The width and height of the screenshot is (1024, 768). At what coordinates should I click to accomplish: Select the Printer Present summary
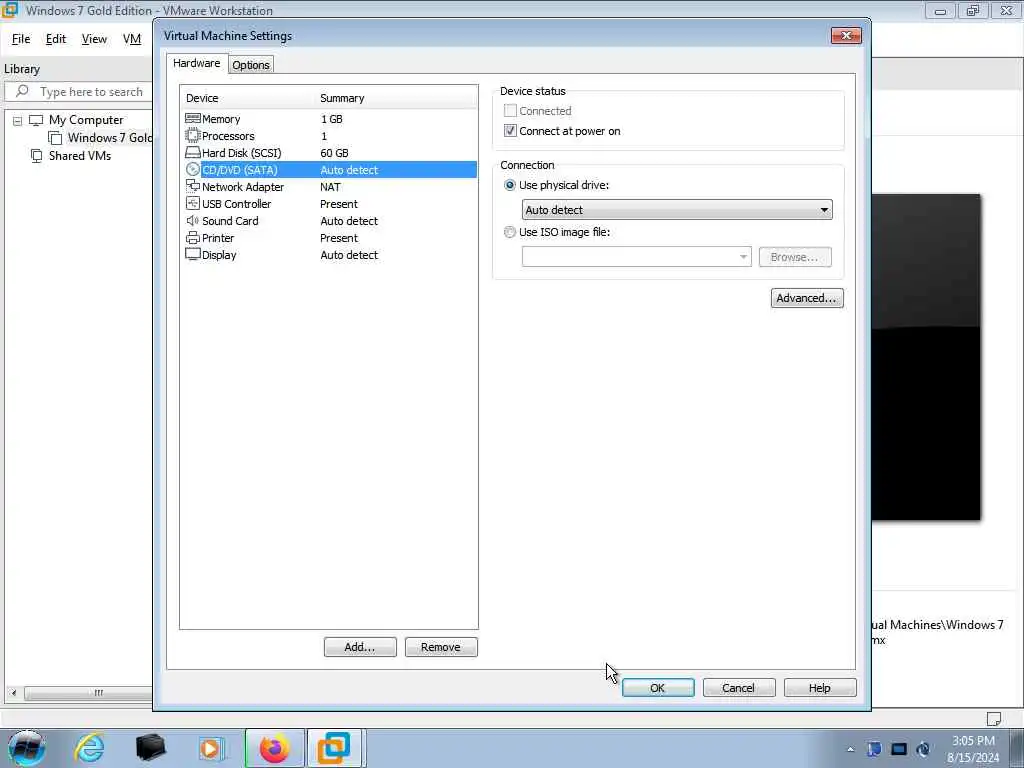pyautogui.click(x=339, y=238)
